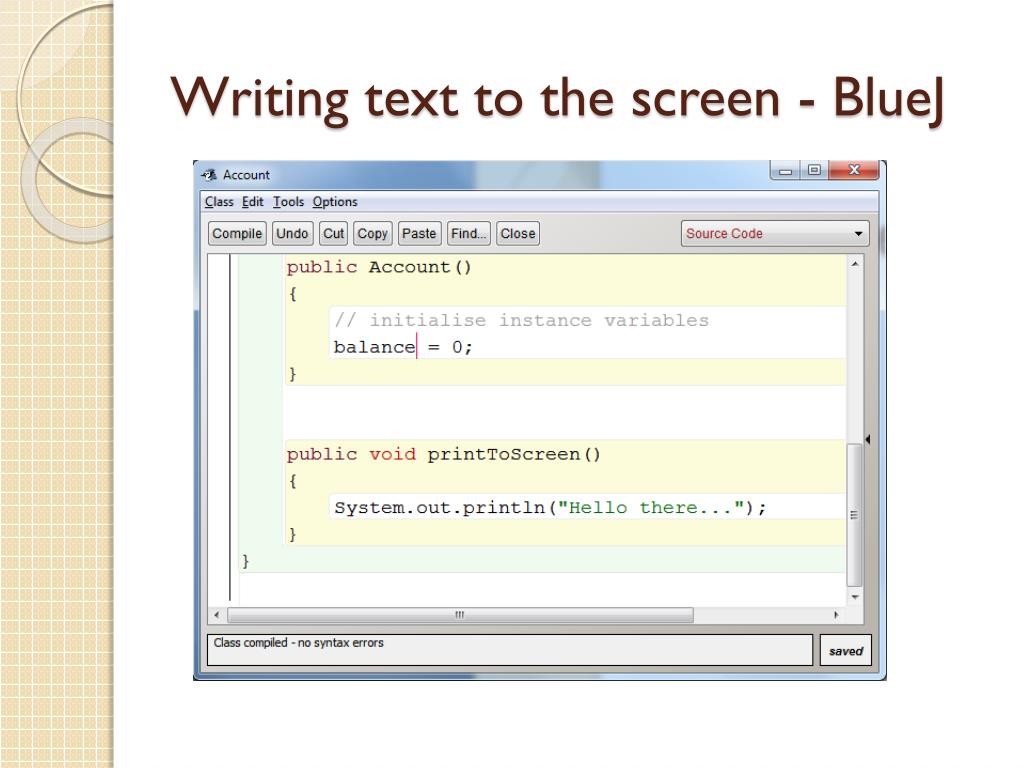Screen dimensions: 1024x768
Task: Click 'Class compiled - no syntax errors' message
Action: tap(298, 643)
